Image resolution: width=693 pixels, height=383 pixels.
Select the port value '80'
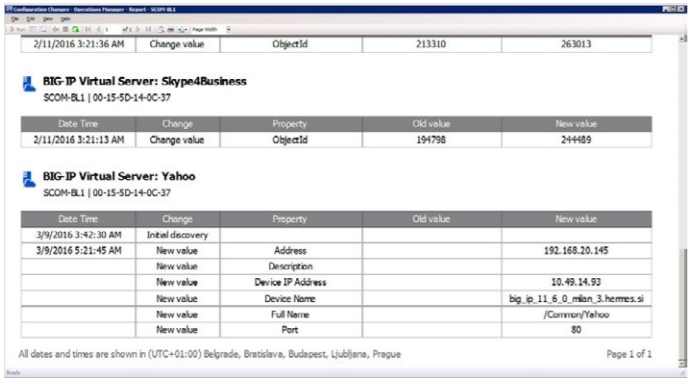[576, 330]
